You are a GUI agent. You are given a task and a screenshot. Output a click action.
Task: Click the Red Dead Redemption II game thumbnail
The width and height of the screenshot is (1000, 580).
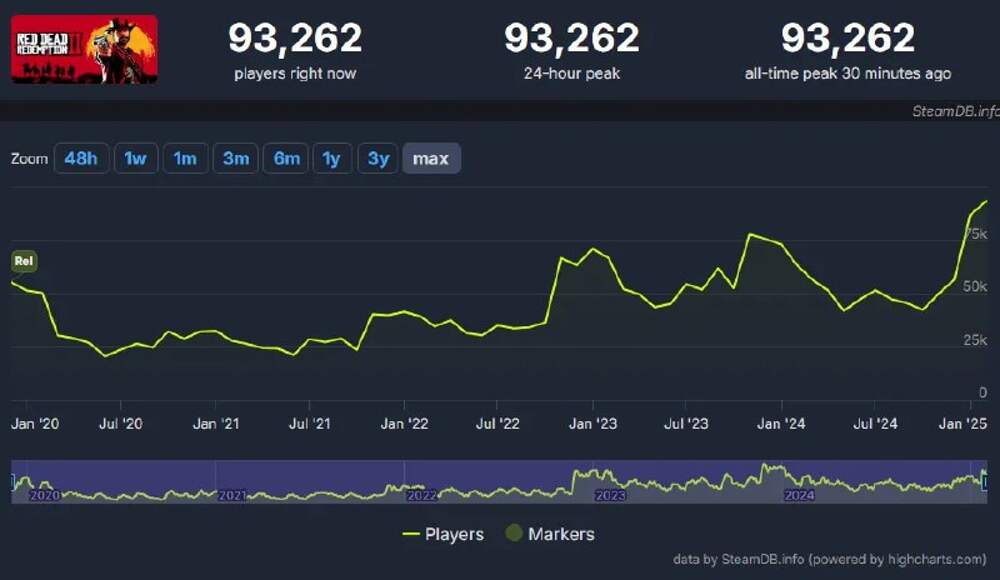click(84, 50)
